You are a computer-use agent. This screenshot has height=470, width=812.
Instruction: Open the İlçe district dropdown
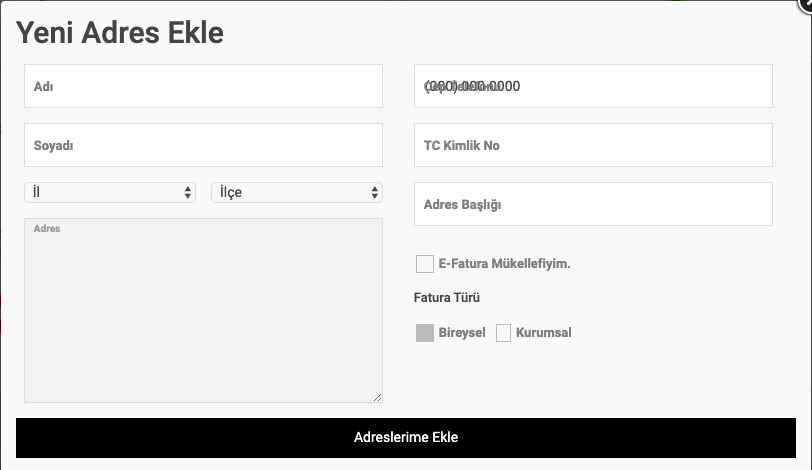point(297,193)
